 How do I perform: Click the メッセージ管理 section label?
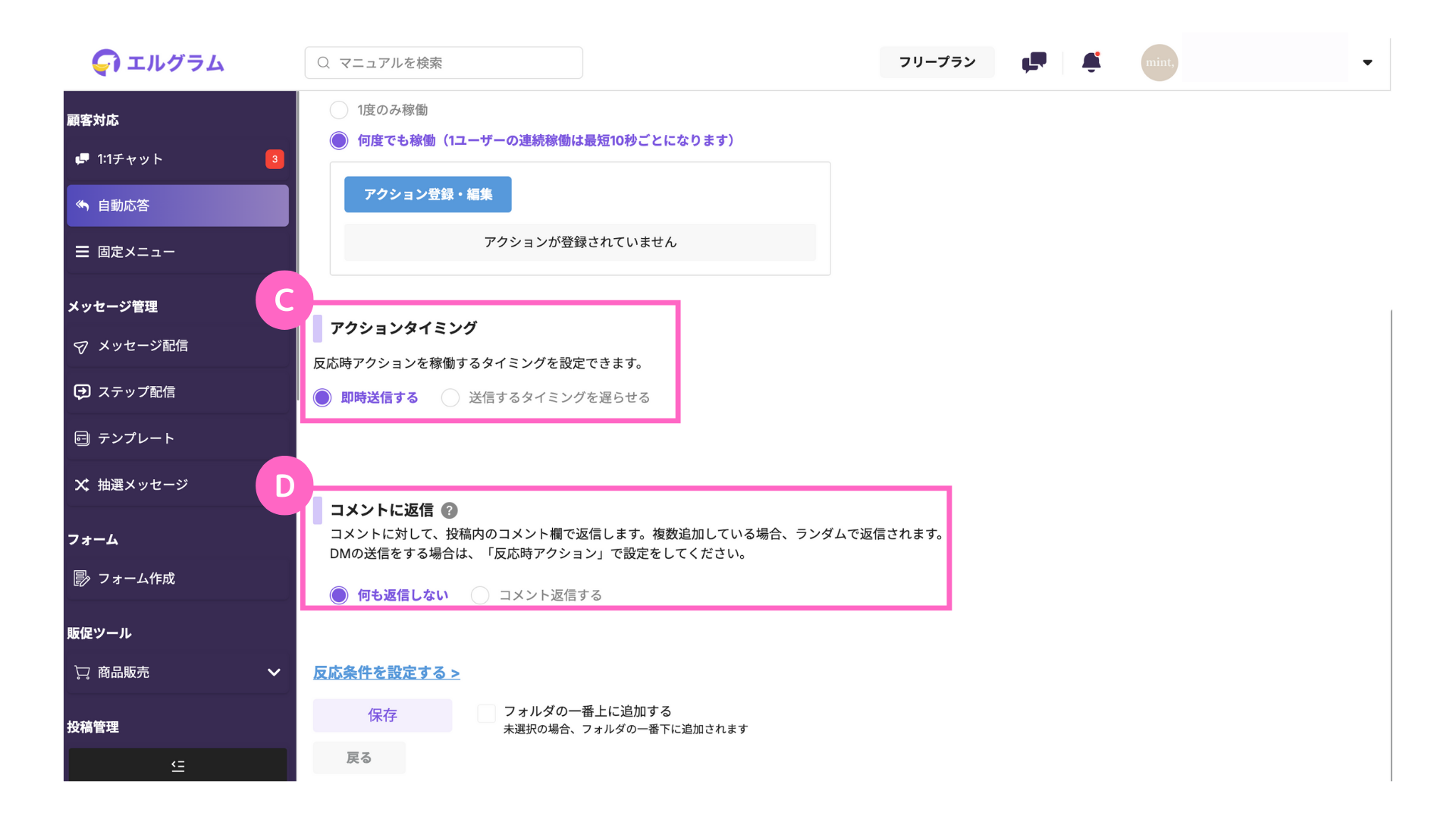click(x=112, y=306)
